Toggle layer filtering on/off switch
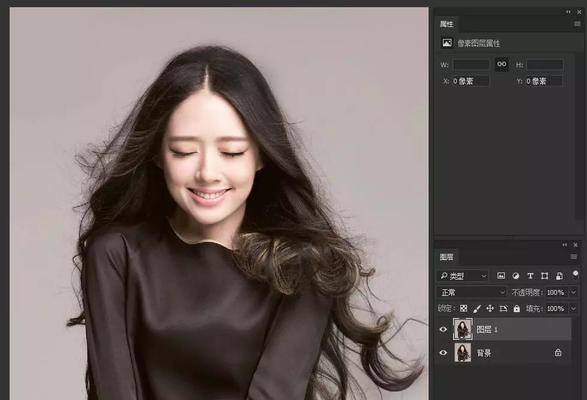This screenshot has height=400, width=587. coord(575,275)
